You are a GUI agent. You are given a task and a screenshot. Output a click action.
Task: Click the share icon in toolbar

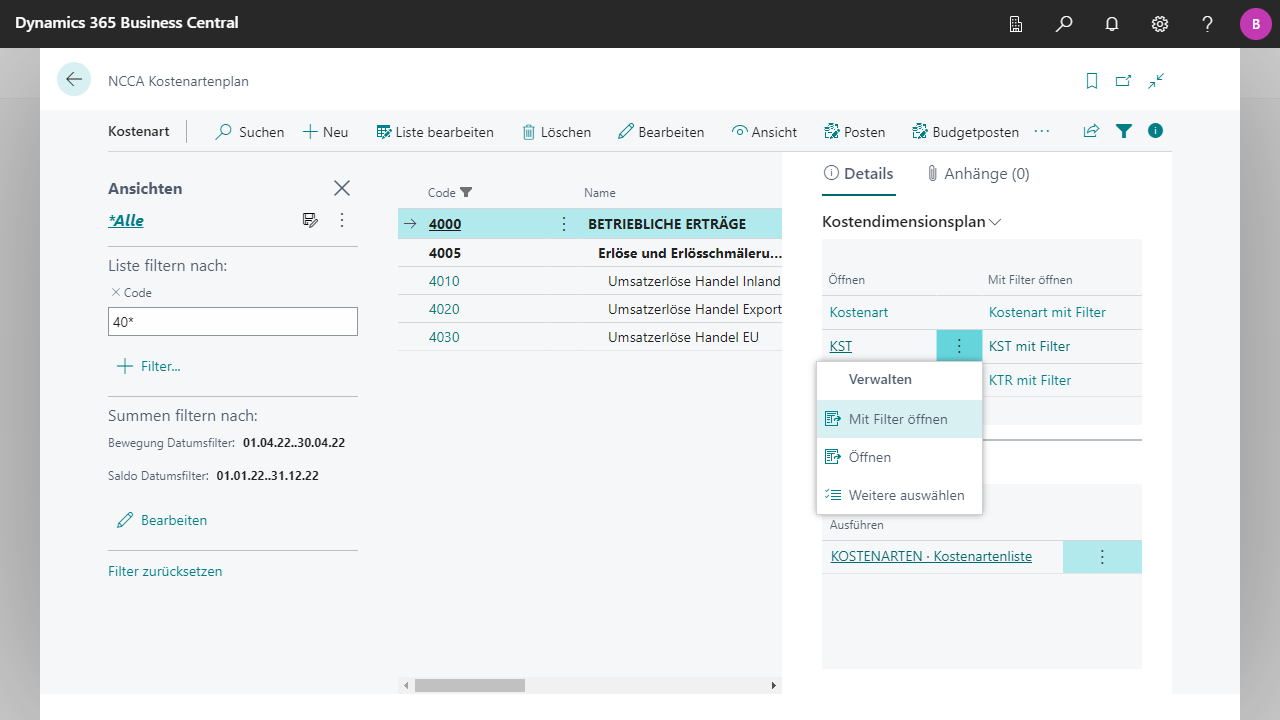pyautogui.click(x=1091, y=131)
